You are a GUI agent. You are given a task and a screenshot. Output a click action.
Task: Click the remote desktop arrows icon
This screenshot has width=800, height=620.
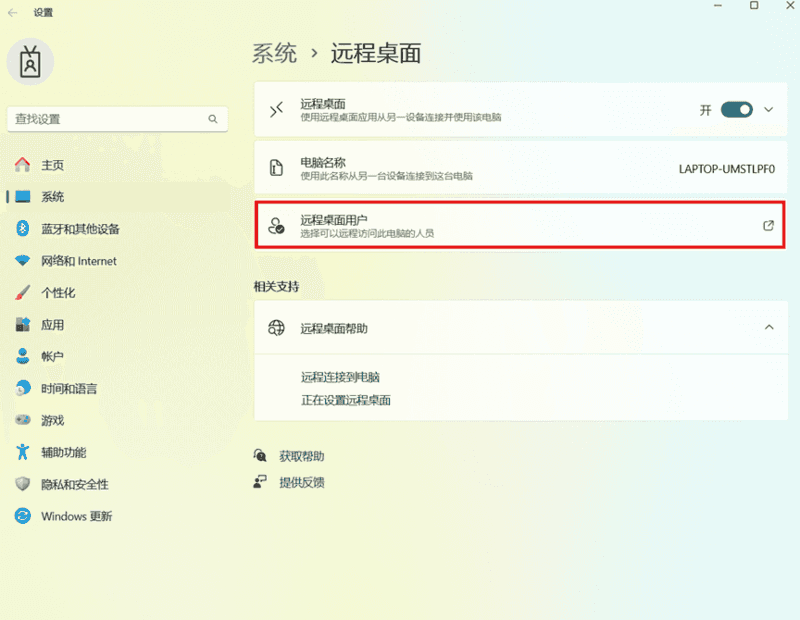(x=276, y=110)
